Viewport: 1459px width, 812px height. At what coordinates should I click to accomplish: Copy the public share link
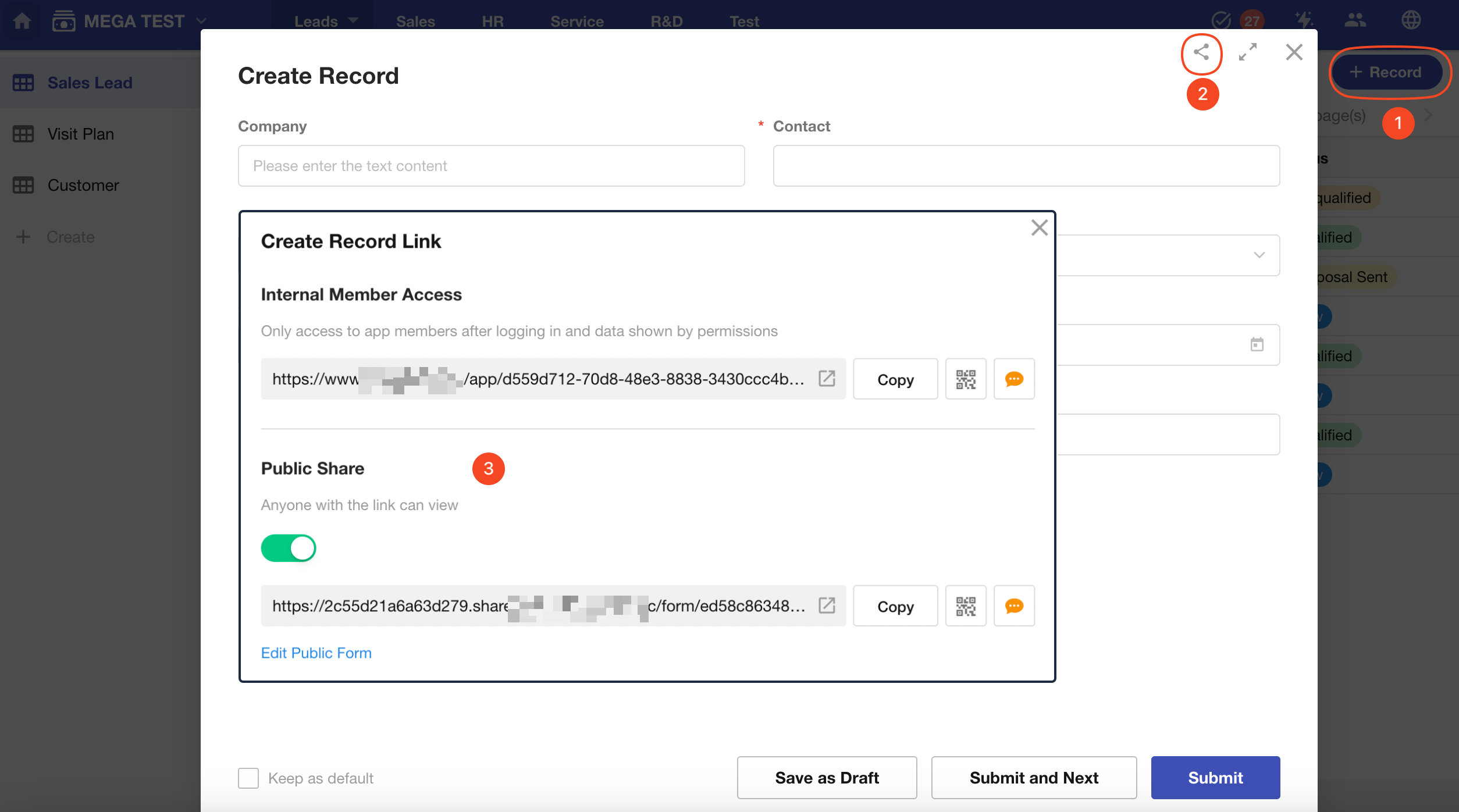point(895,606)
